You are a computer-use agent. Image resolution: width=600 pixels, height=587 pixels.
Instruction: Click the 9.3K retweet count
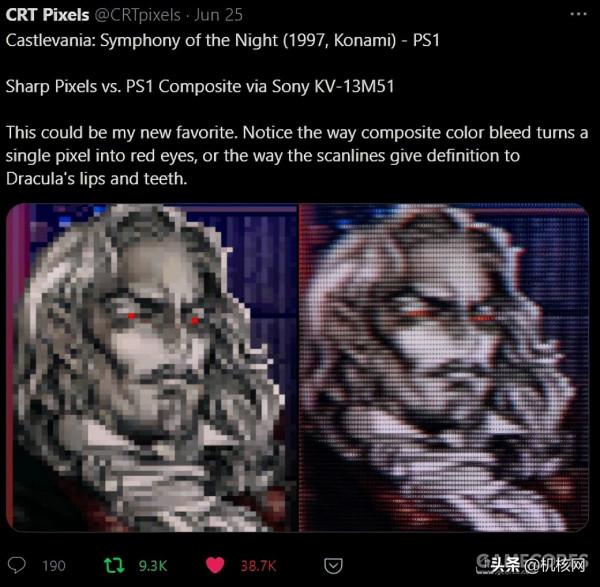153,566
